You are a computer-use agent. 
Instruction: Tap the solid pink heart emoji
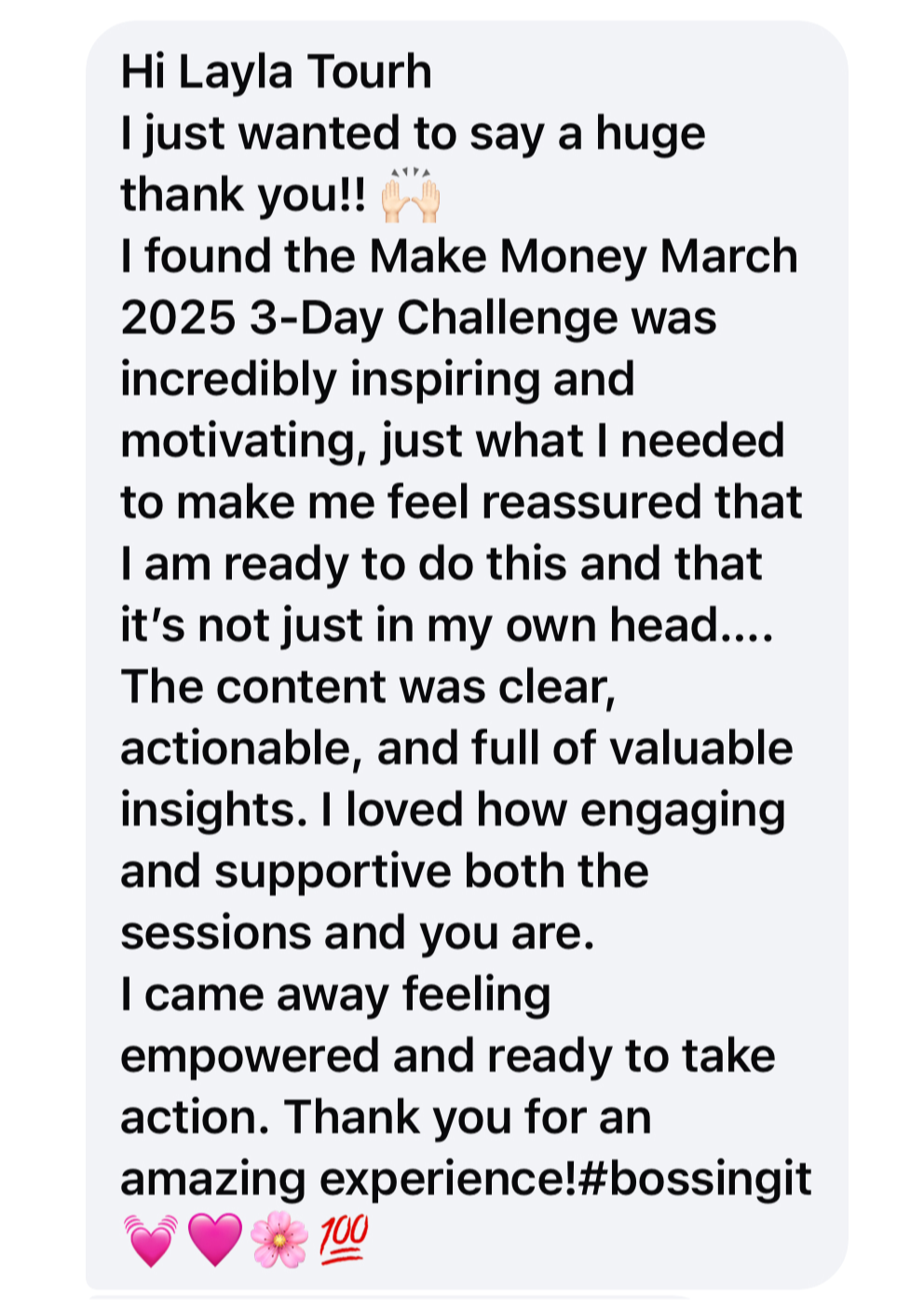pos(215,1240)
